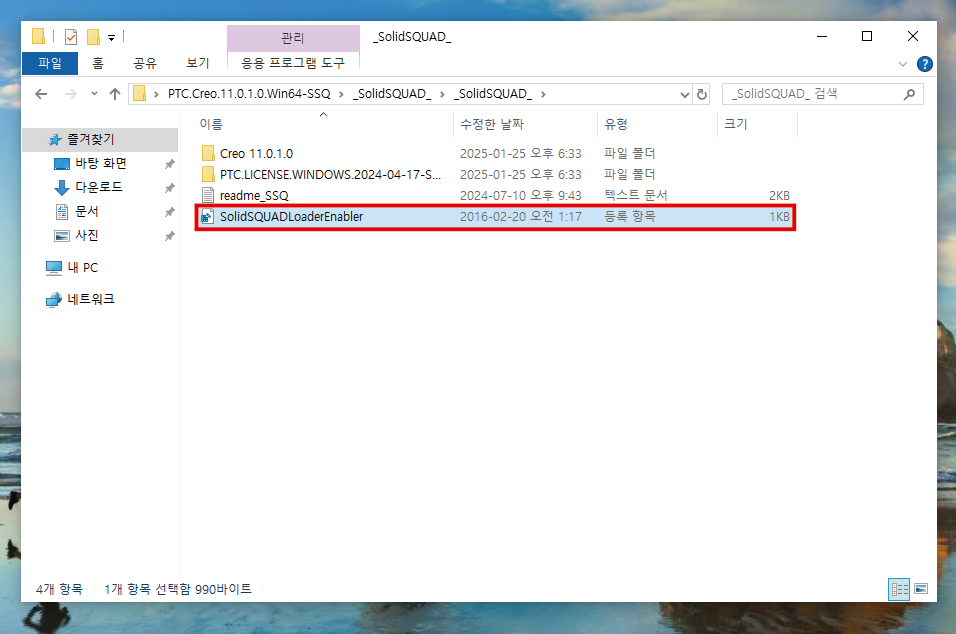Click the readme_SSQ document icon
Image resolution: width=956 pixels, height=634 pixels.
click(x=208, y=195)
